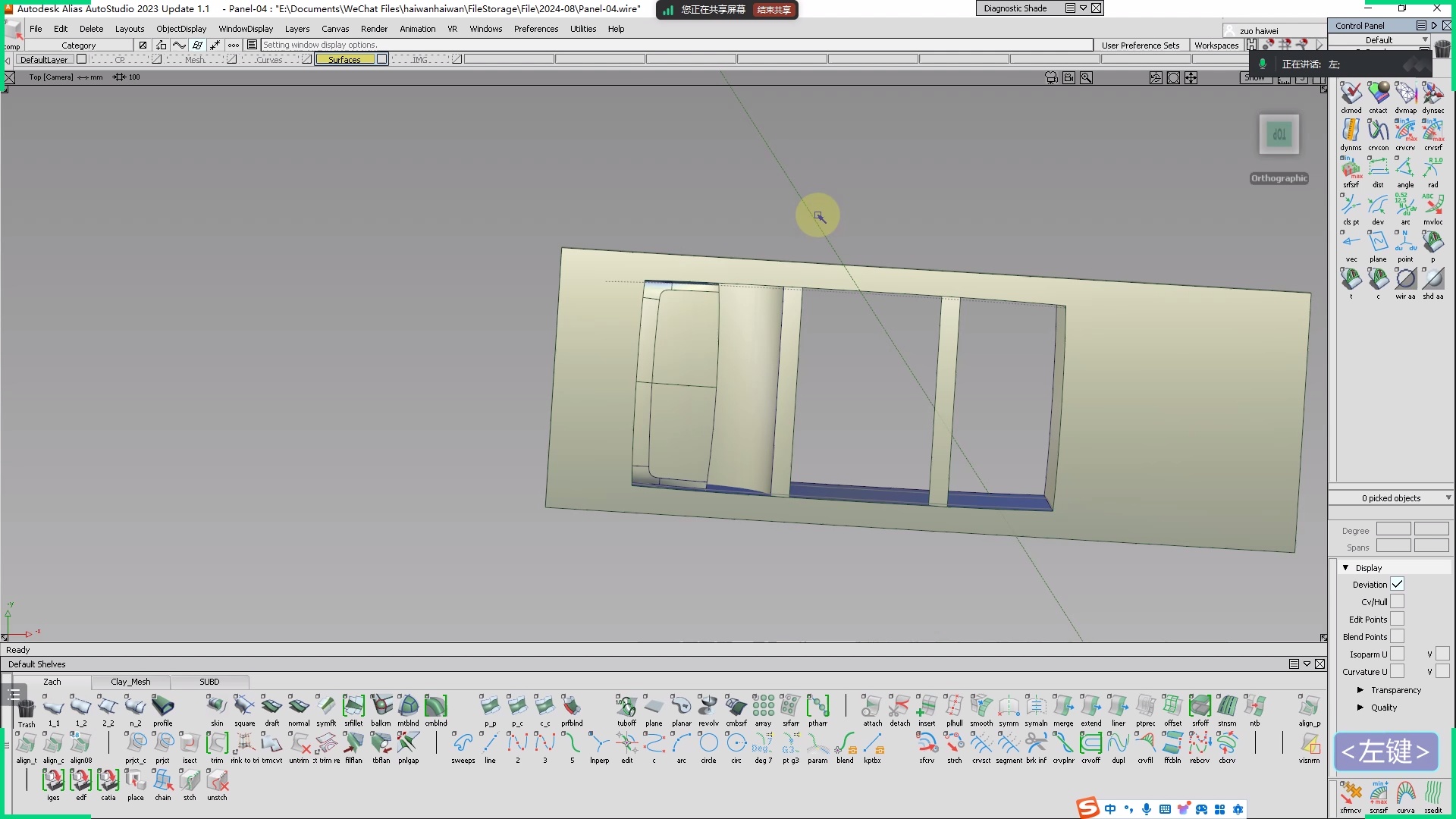Viewport: 1456px width, 819px height.
Task: Select the blend curve tool
Action: [x=845, y=744]
